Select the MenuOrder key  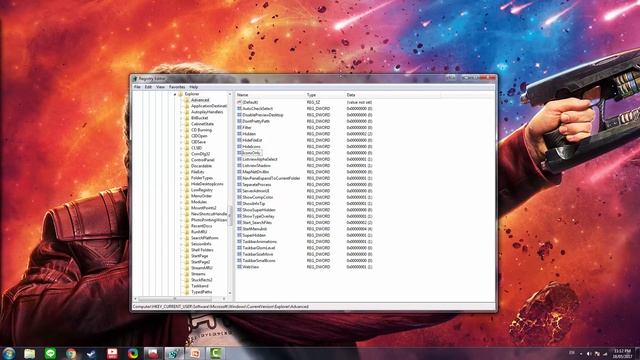tap(202, 196)
